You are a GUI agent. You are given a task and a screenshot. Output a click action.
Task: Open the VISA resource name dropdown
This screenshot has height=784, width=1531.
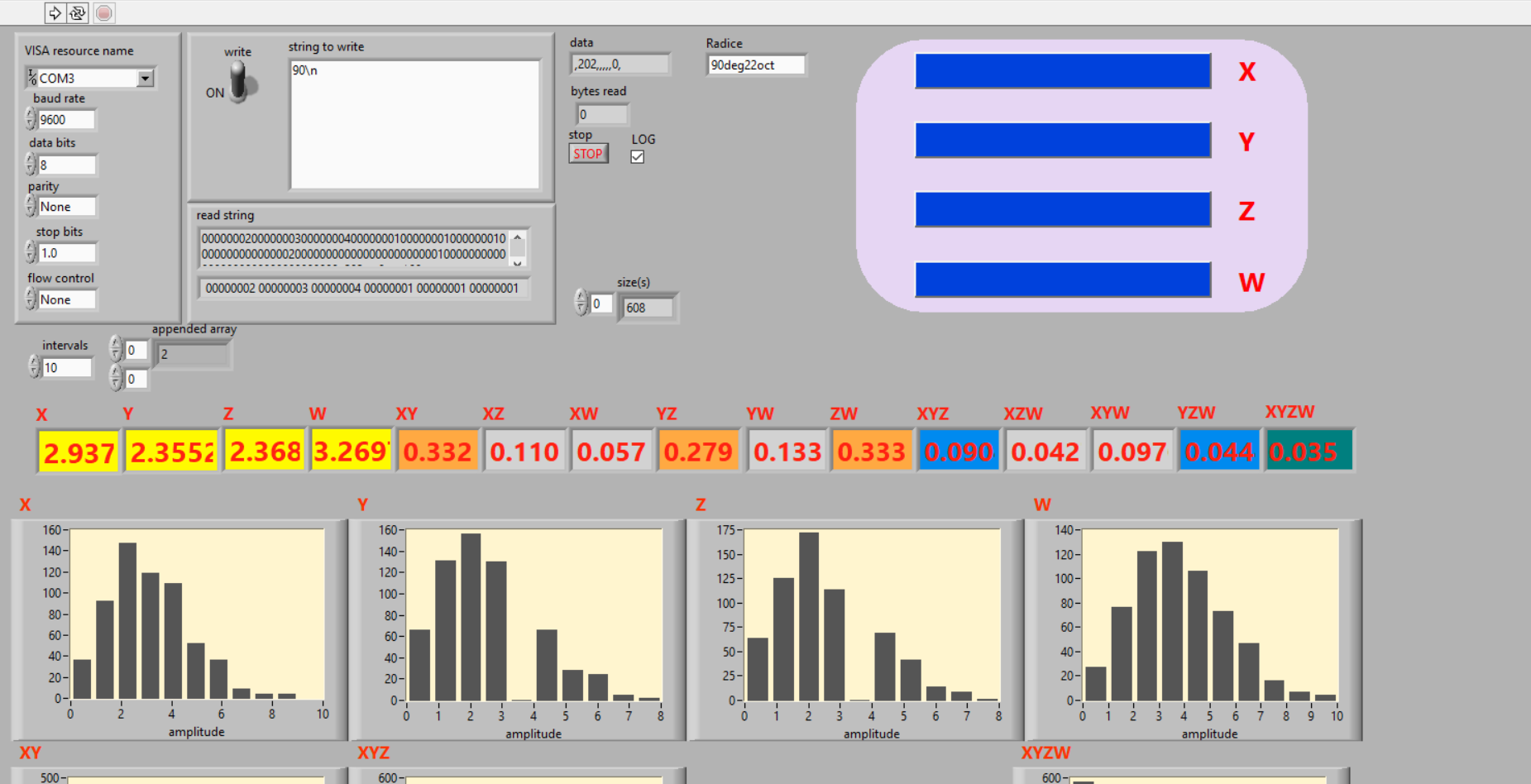[x=146, y=78]
